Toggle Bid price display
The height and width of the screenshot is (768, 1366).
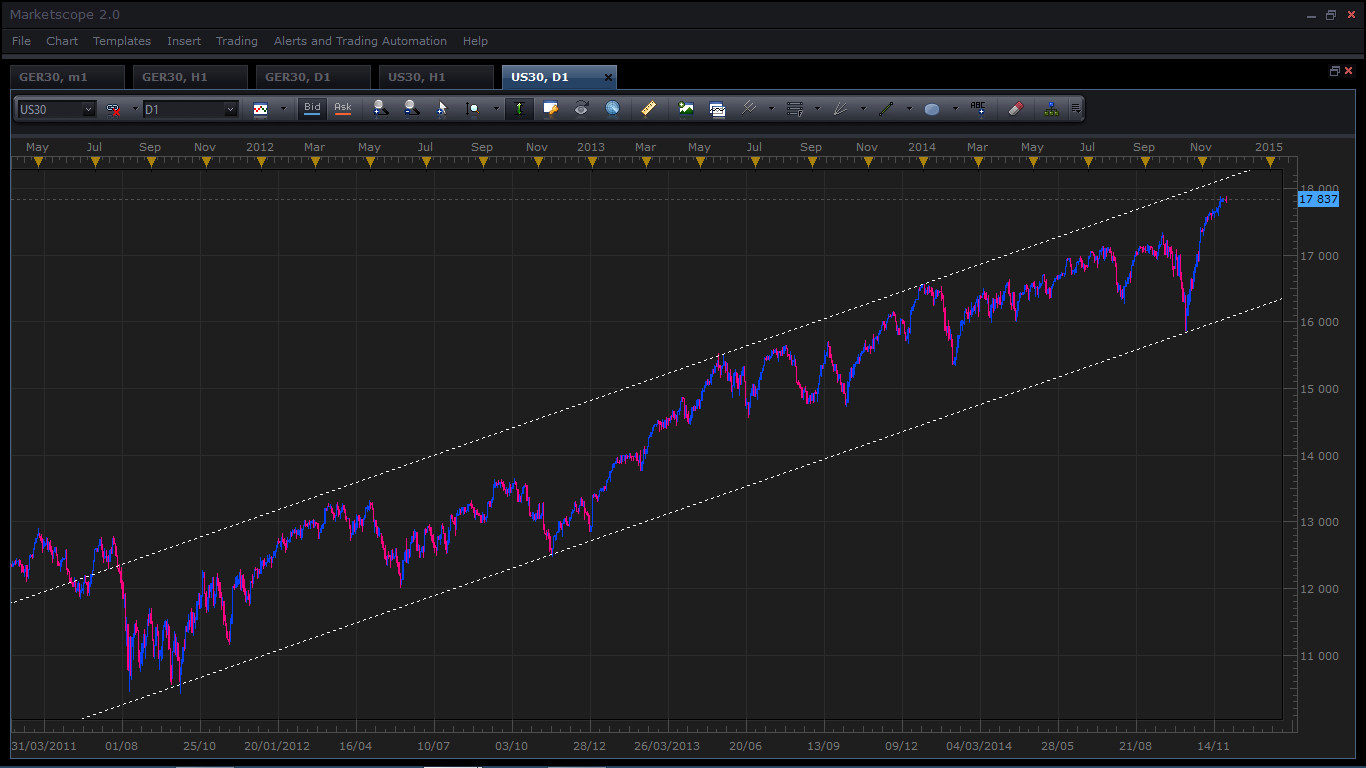click(x=313, y=108)
